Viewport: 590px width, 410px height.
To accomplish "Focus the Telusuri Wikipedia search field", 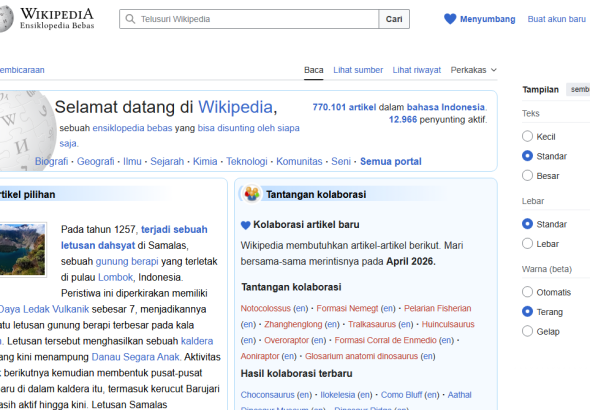I will 249,19.
